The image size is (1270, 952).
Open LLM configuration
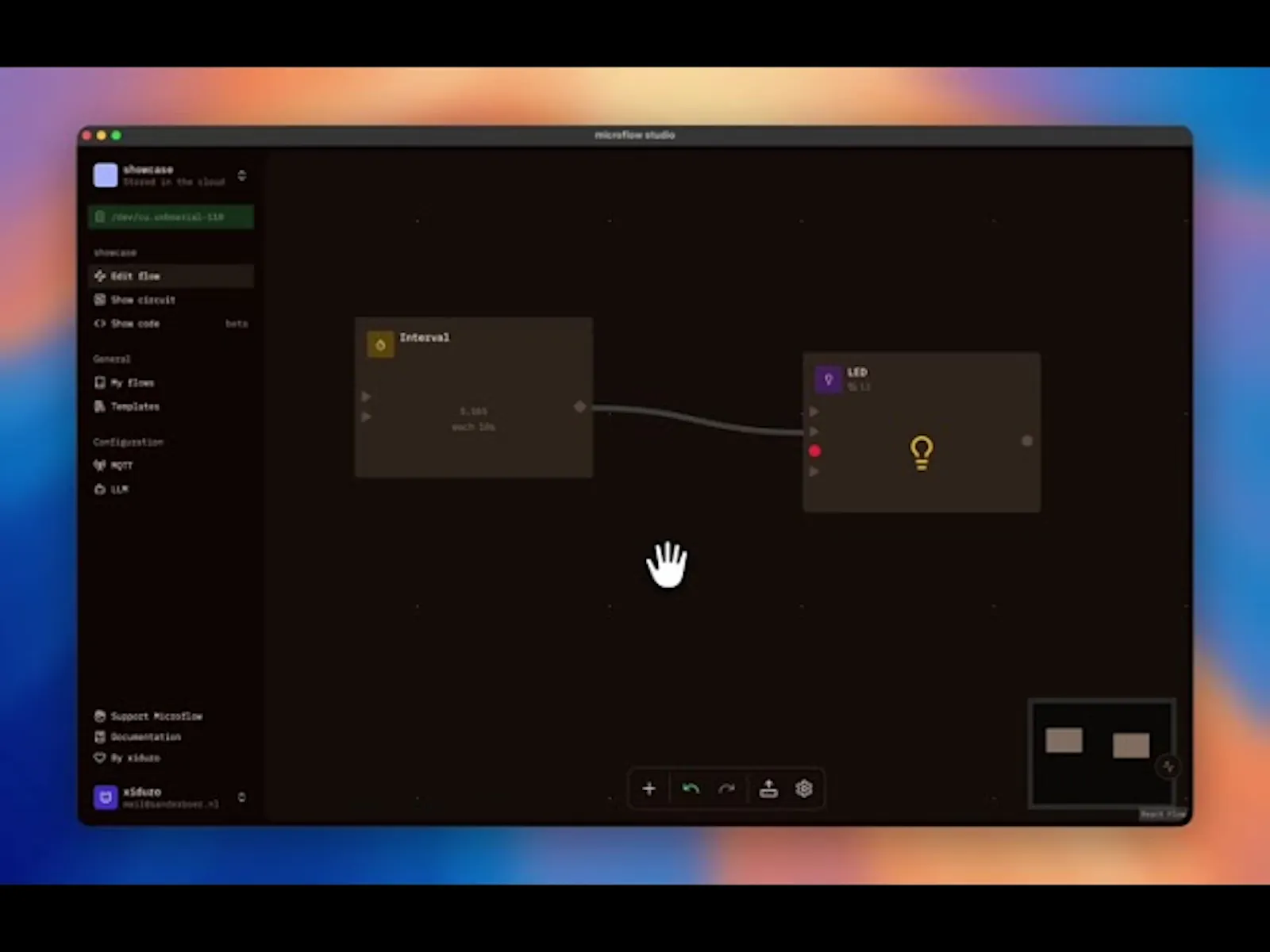(171, 489)
